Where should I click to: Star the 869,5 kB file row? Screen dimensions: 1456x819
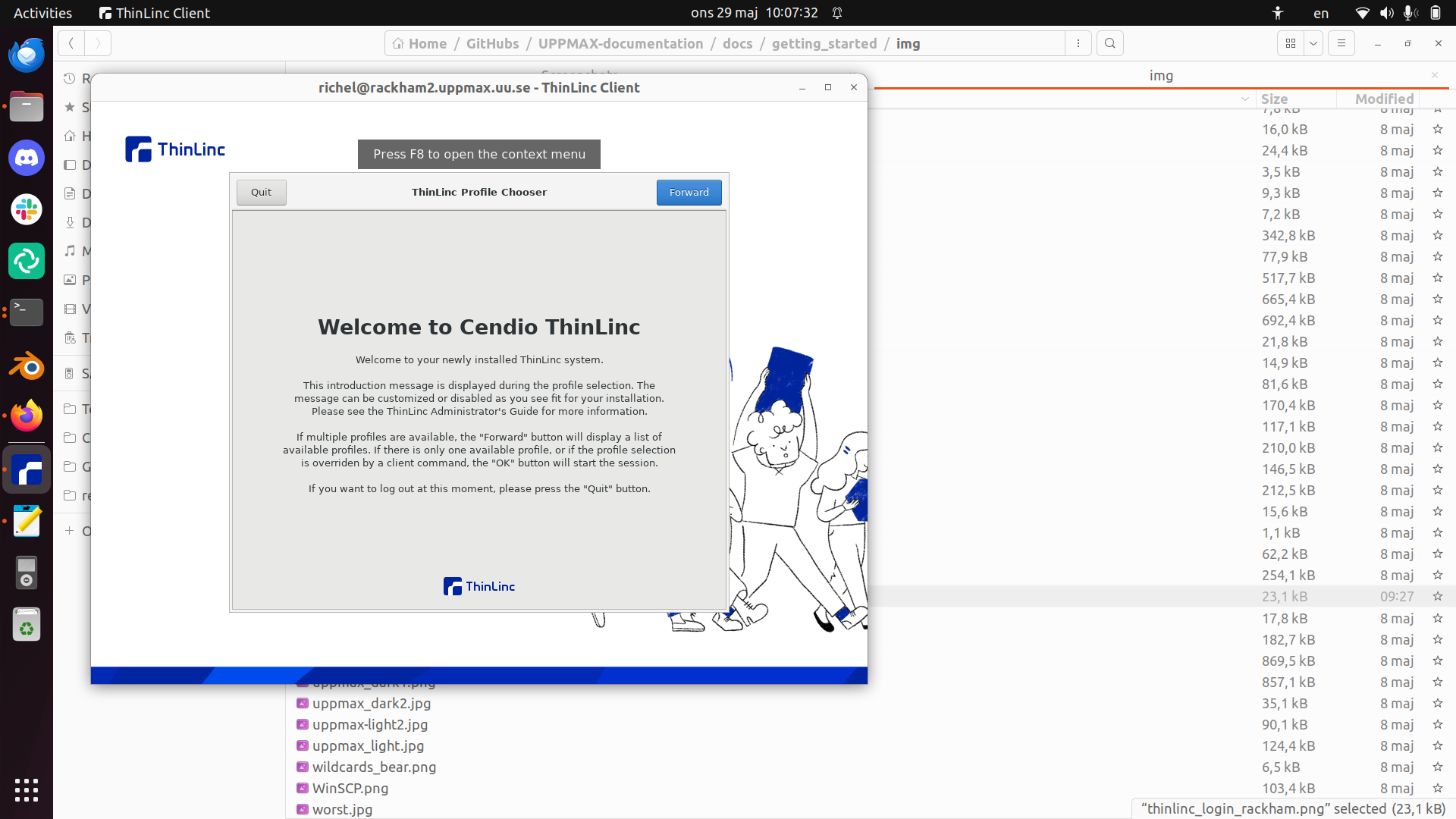1437,661
